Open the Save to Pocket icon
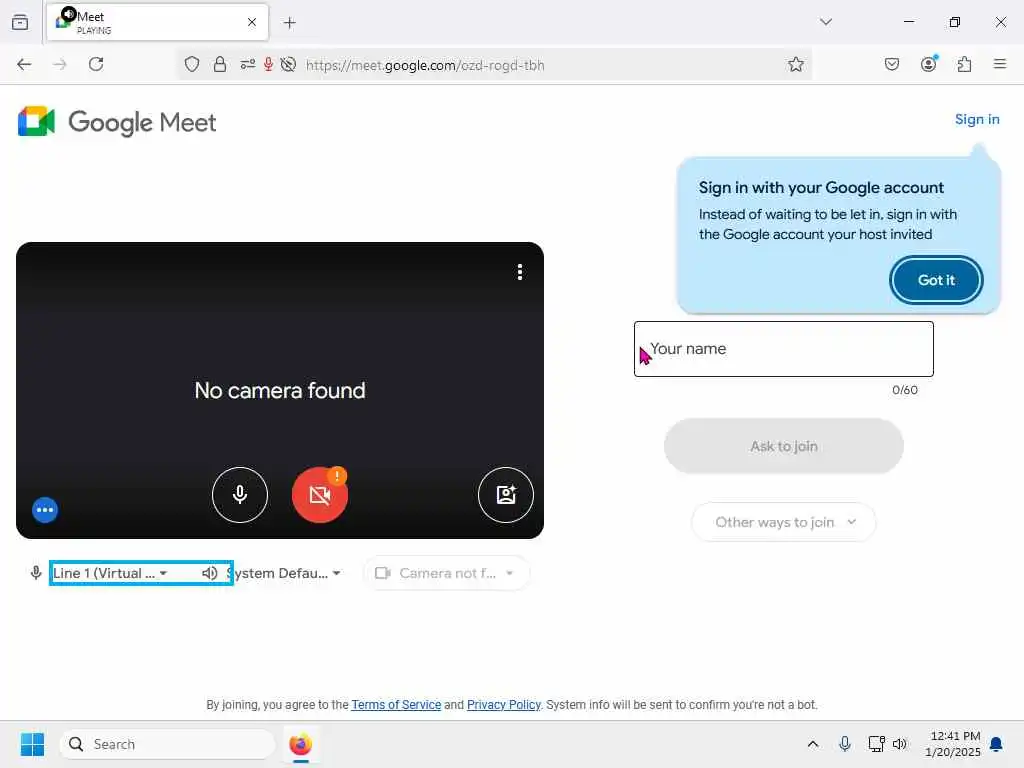This screenshot has width=1024, height=768. (891, 64)
